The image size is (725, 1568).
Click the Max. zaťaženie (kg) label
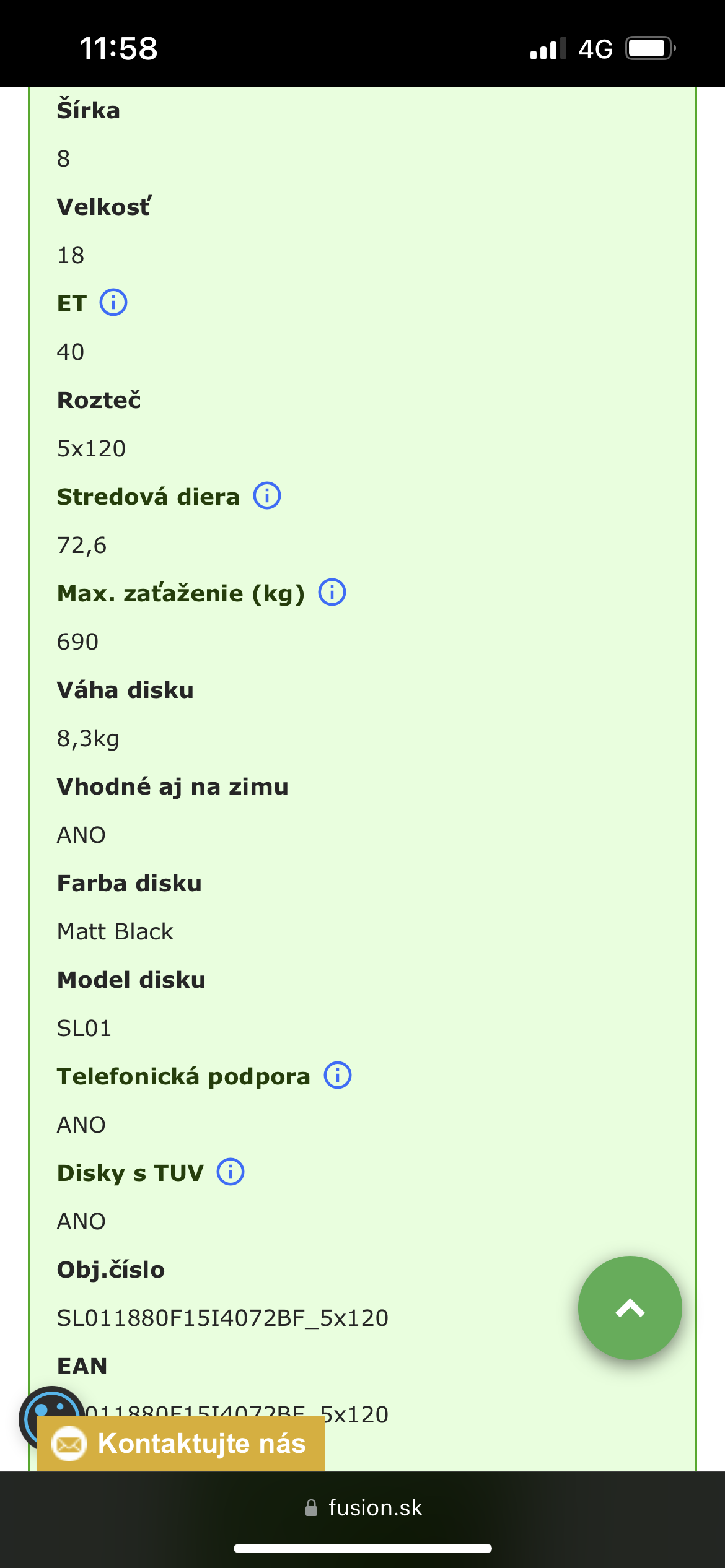click(181, 593)
